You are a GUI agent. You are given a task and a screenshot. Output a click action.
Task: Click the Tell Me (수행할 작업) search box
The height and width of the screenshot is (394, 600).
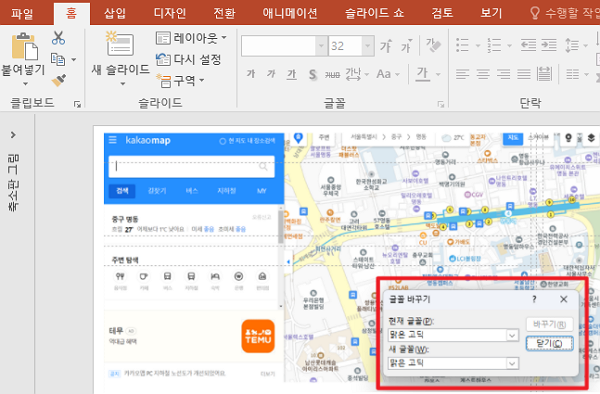(x=565, y=13)
